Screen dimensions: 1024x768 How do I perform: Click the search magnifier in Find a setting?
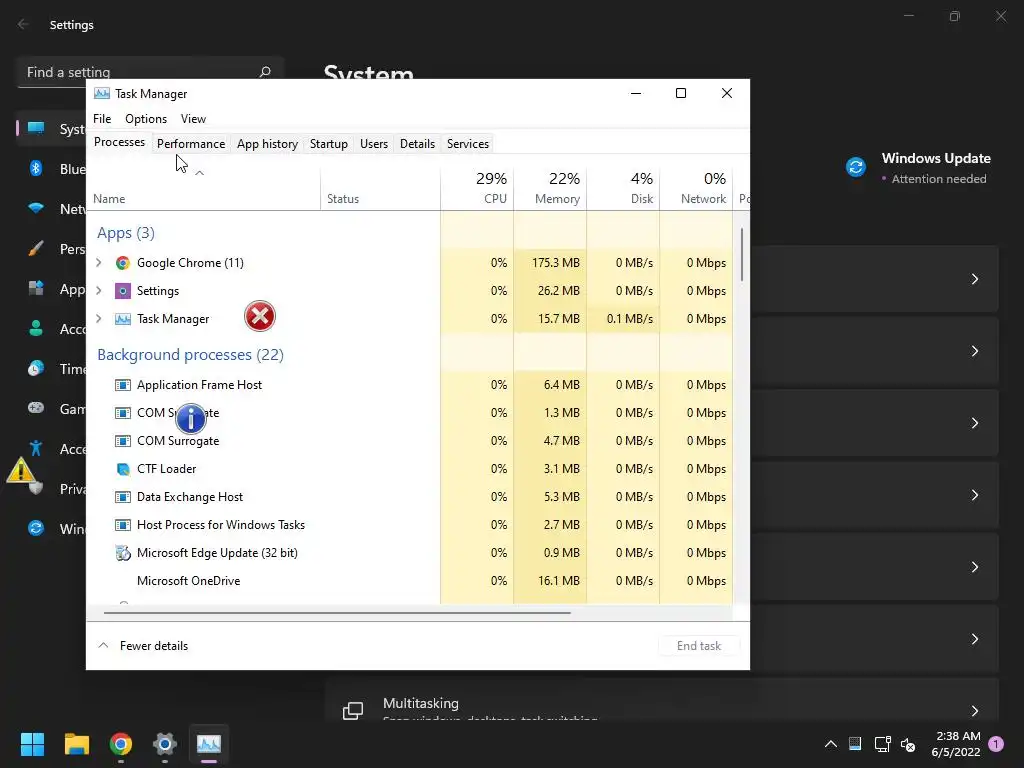(x=264, y=72)
